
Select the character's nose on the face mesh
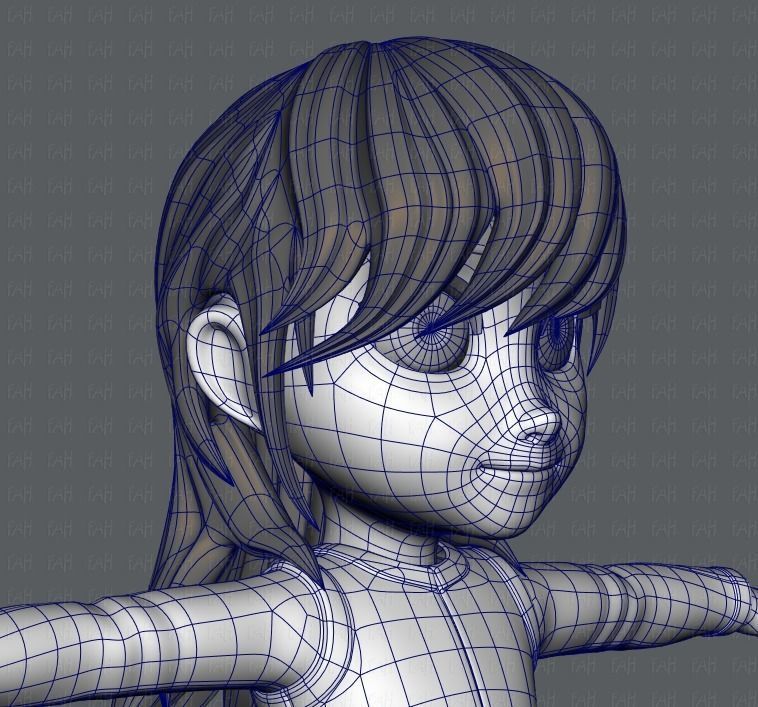pos(539,428)
